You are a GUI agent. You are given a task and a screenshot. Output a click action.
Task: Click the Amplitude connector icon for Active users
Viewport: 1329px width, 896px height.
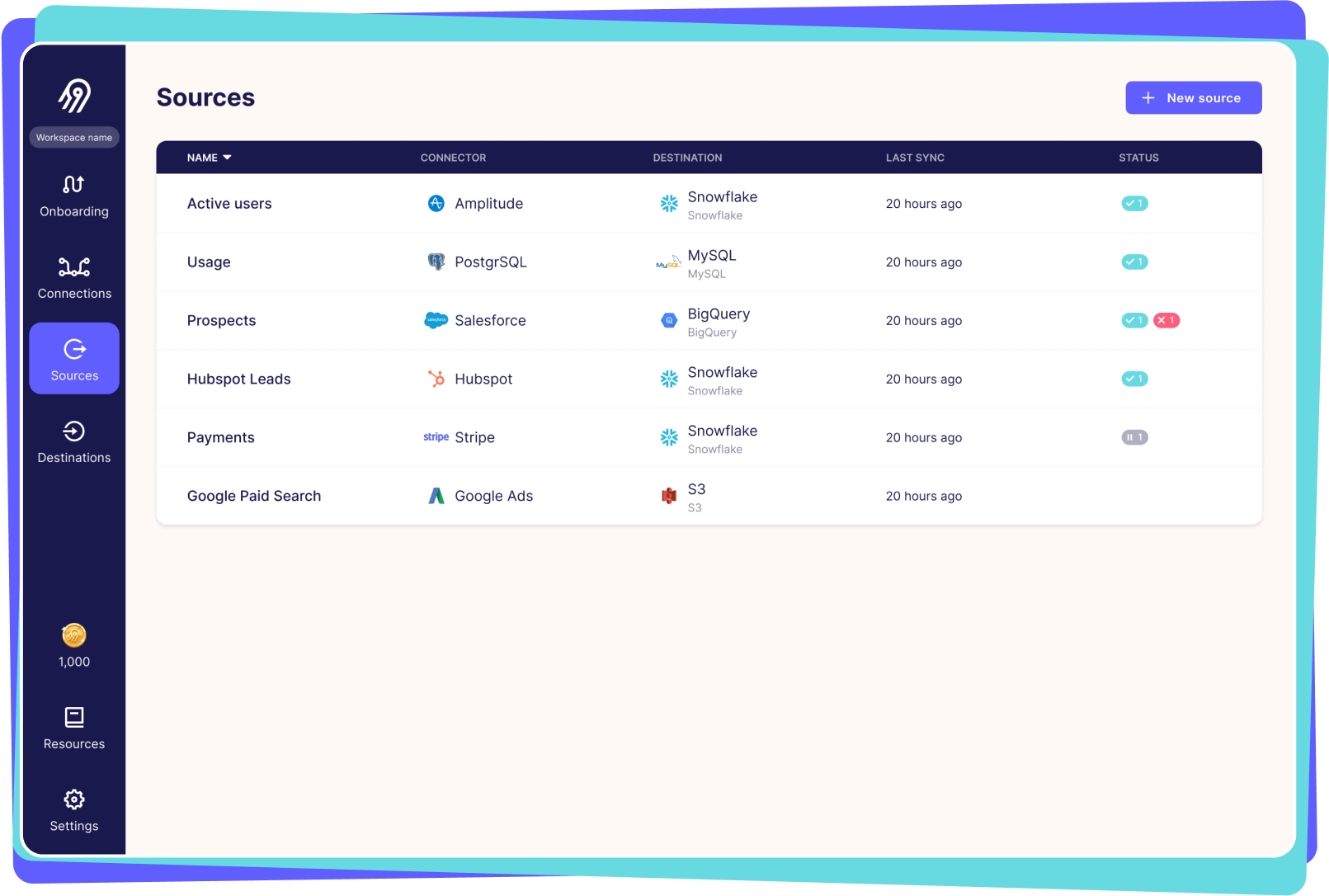coord(436,203)
